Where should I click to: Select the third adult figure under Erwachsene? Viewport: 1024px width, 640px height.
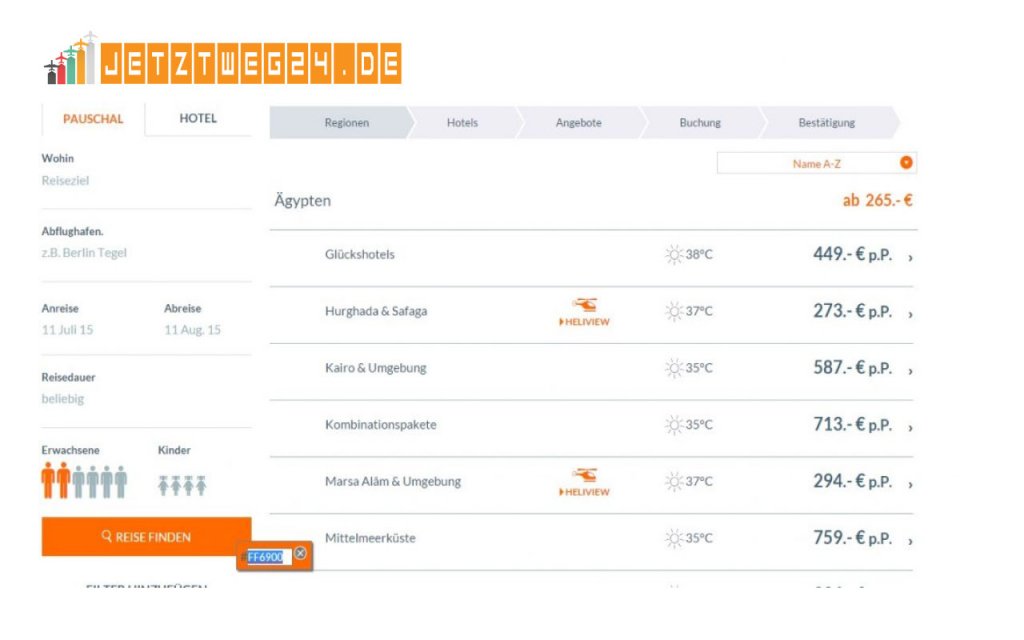coord(79,482)
